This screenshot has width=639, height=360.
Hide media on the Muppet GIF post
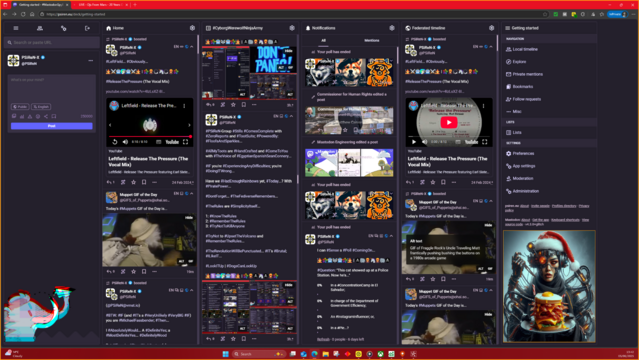(x=189, y=218)
